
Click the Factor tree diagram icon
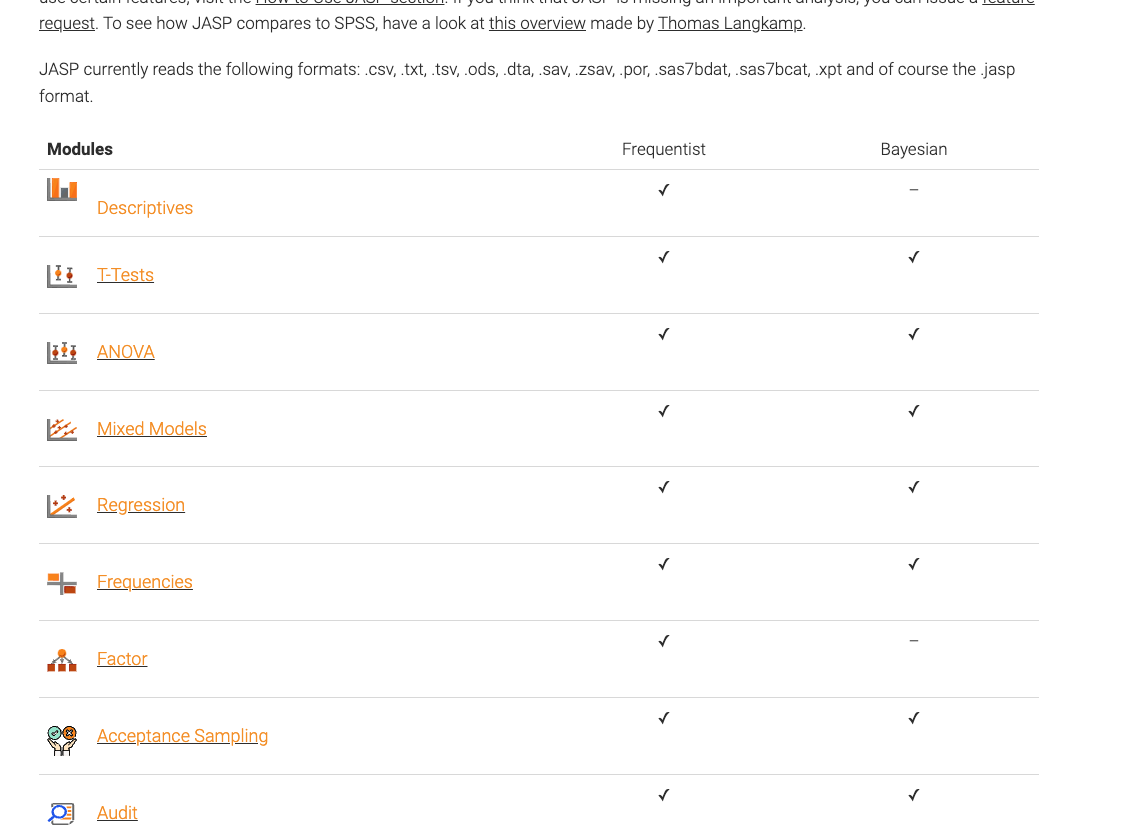[62, 660]
